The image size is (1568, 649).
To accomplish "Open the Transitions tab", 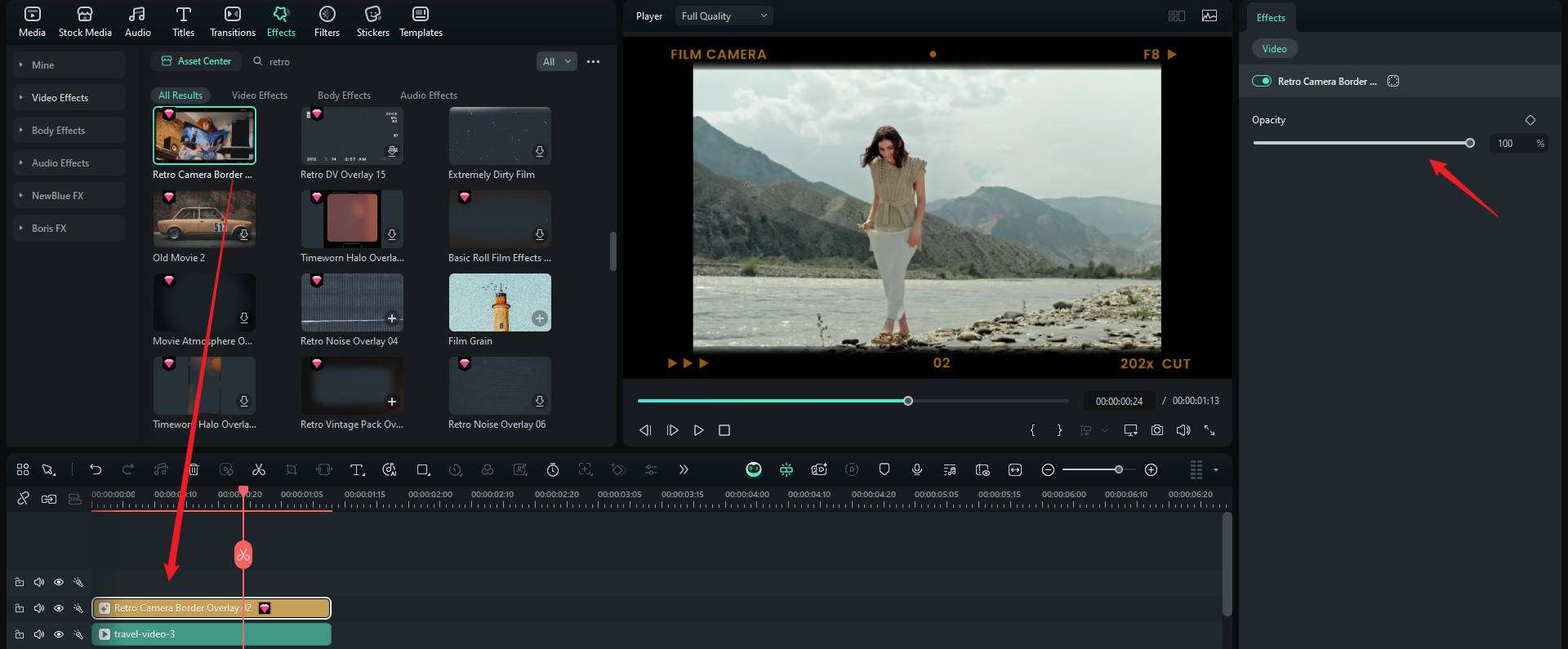I will click(x=233, y=22).
